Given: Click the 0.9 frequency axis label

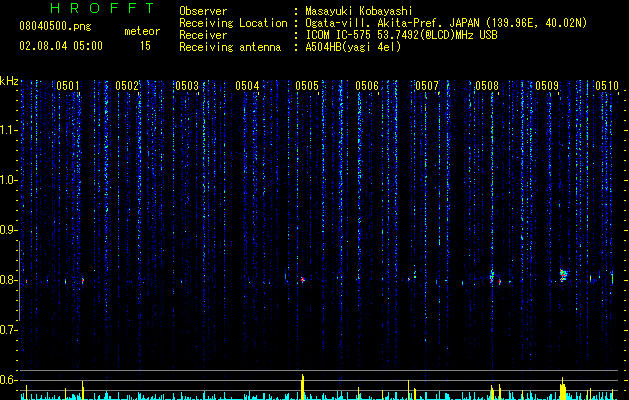Looking at the screenshot, I should [x=8, y=230].
